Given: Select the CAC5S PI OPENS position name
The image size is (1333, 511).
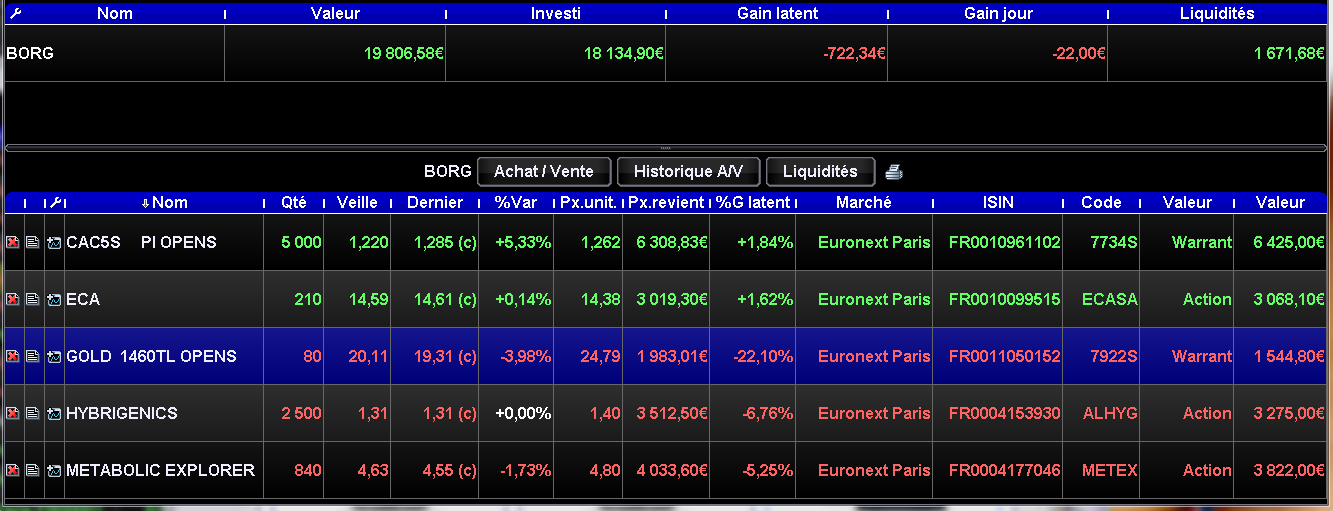Looking at the screenshot, I should click(x=141, y=242).
